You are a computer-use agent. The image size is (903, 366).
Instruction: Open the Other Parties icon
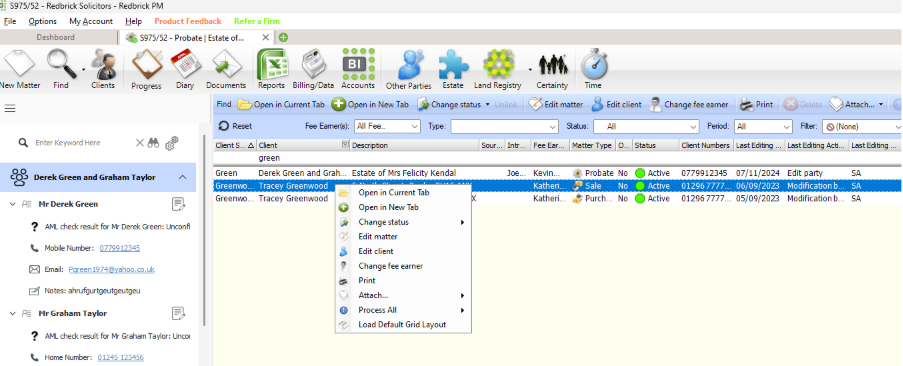(409, 69)
